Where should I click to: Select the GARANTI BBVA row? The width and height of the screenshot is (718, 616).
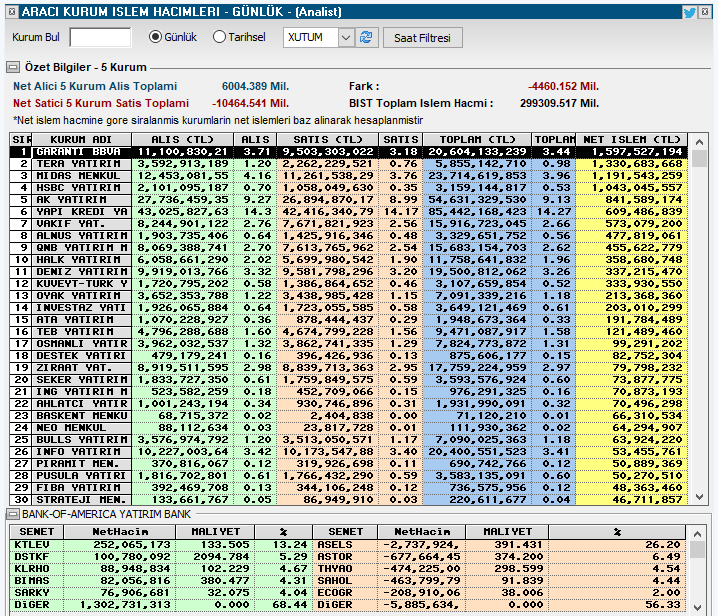pos(348,152)
